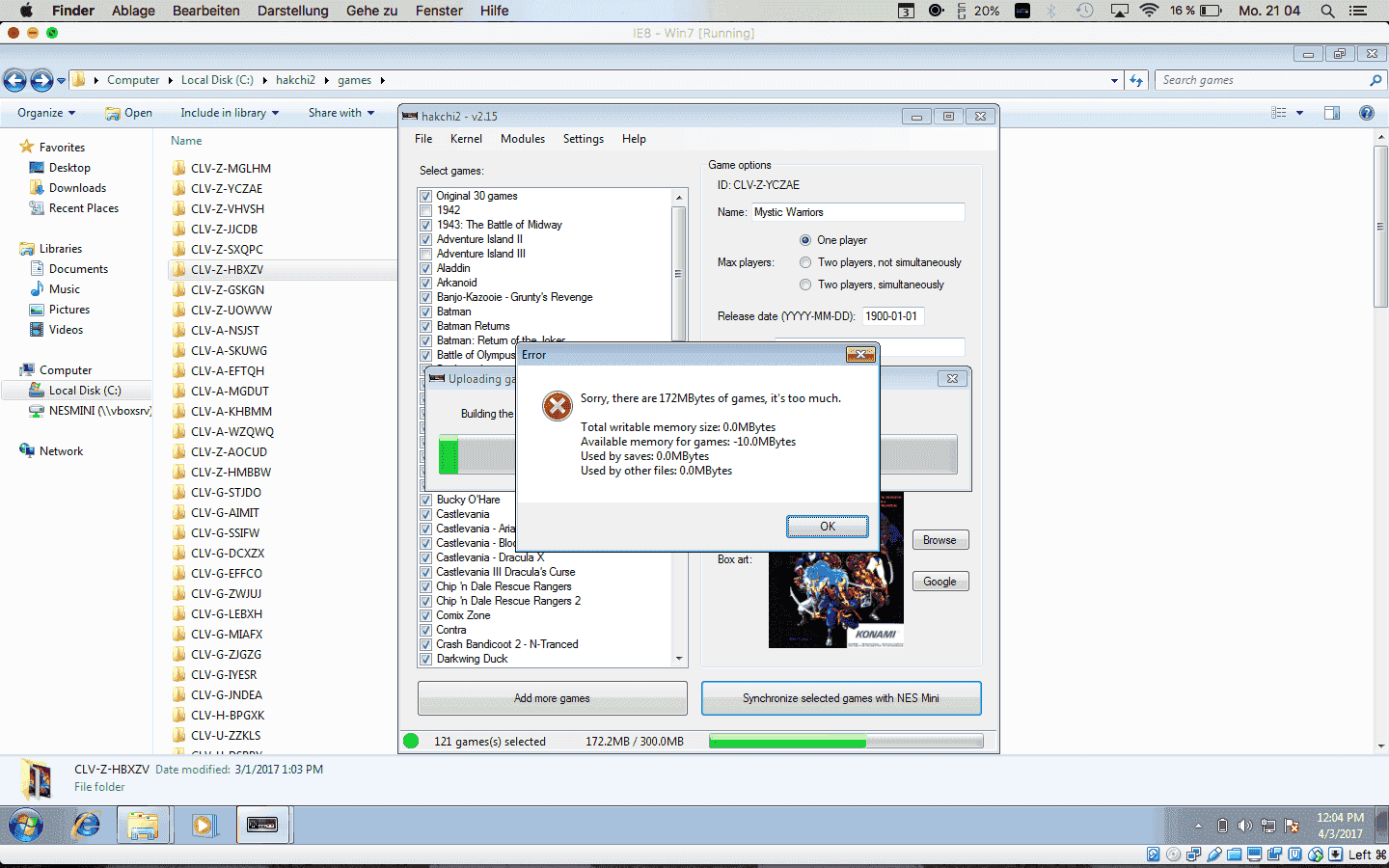Uncheck Darkwing Duck in games list
Image resolution: width=1389 pixels, height=868 pixels.
[425, 659]
